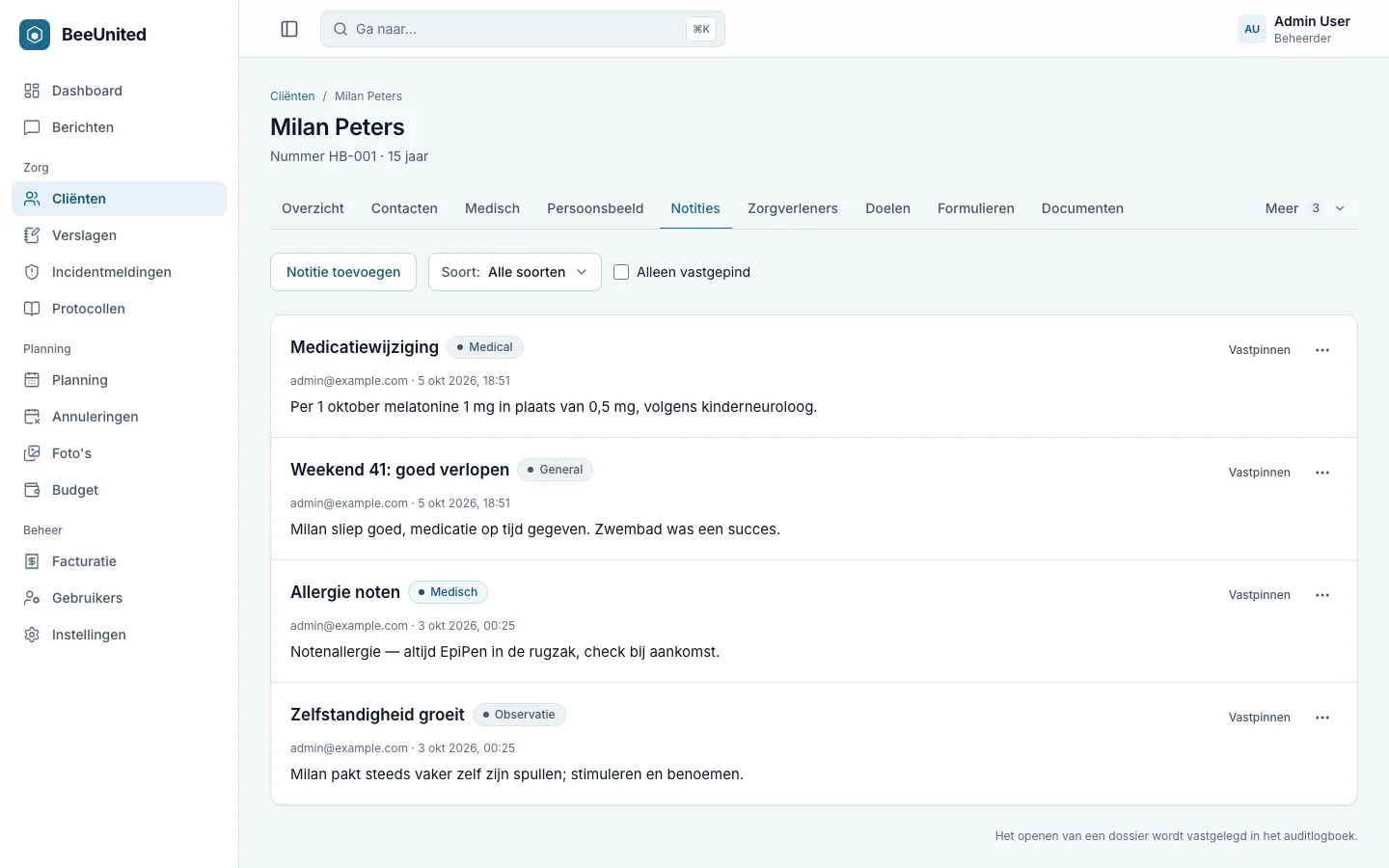This screenshot has width=1389, height=868.
Task: Open Planning calendar in sidebar
Action: [x=119, y=380]
